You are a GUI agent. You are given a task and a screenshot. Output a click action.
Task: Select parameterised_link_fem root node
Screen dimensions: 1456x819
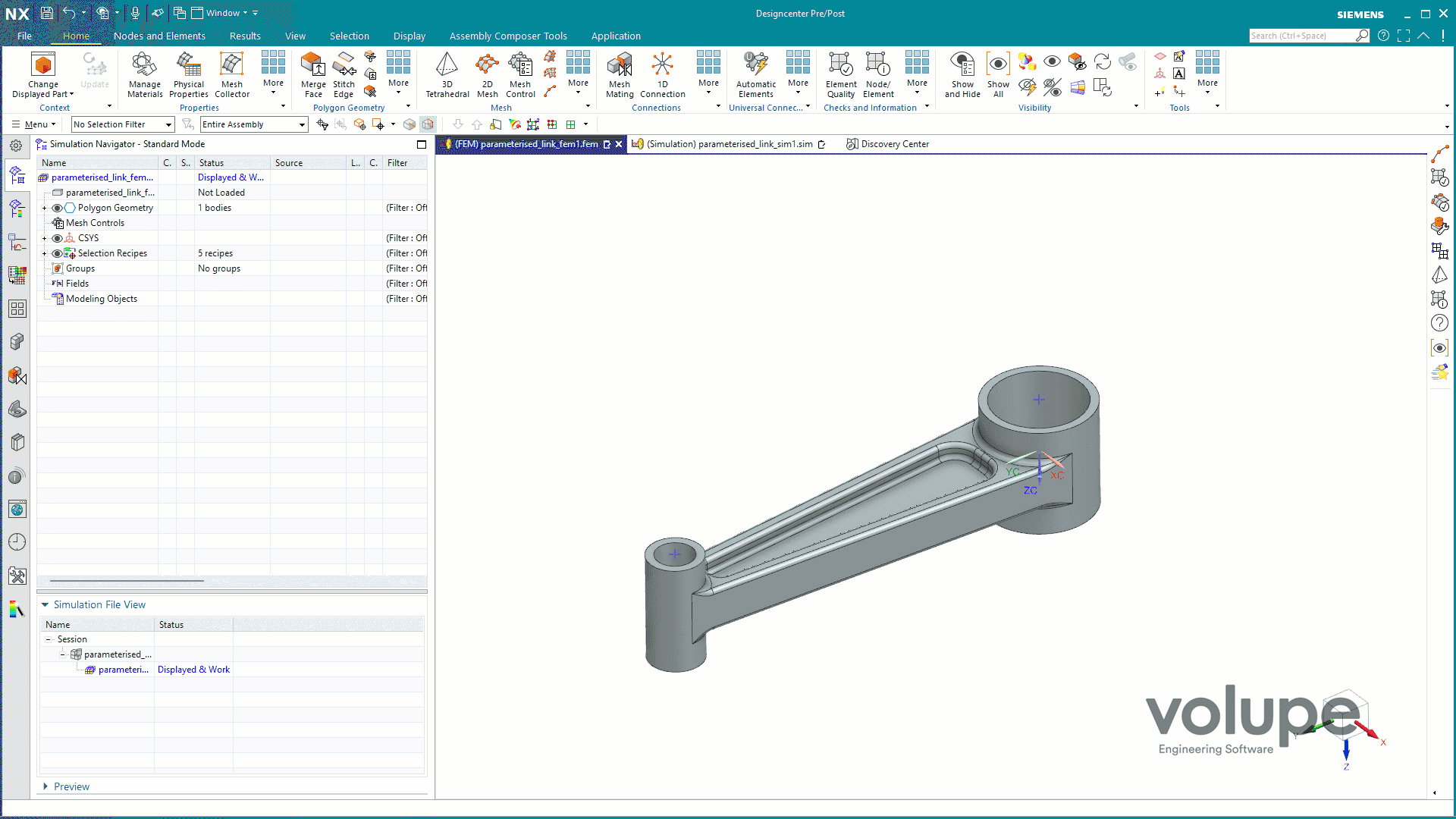click(x=102, y=177)
